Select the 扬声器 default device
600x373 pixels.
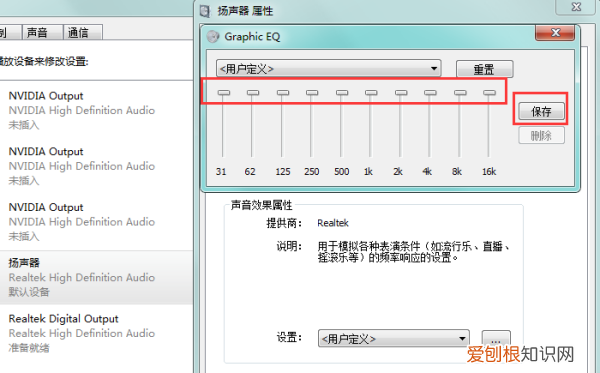click(96, 277)
